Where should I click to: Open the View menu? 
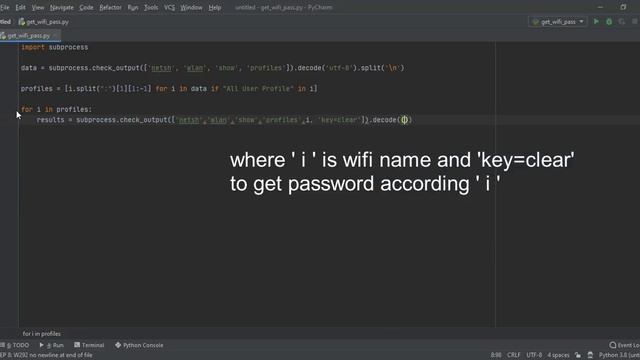(38, 7)
